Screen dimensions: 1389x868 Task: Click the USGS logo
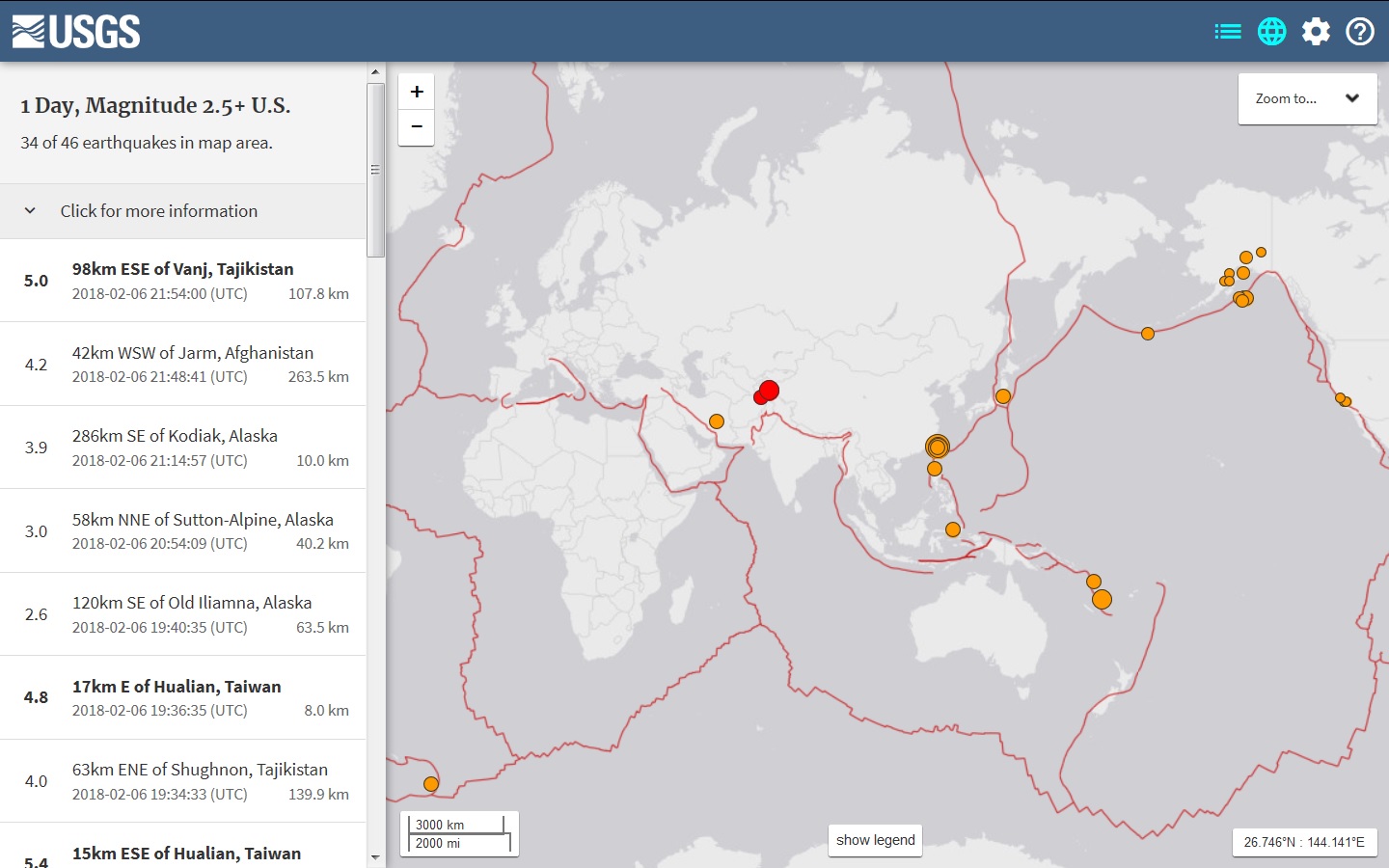76,32
